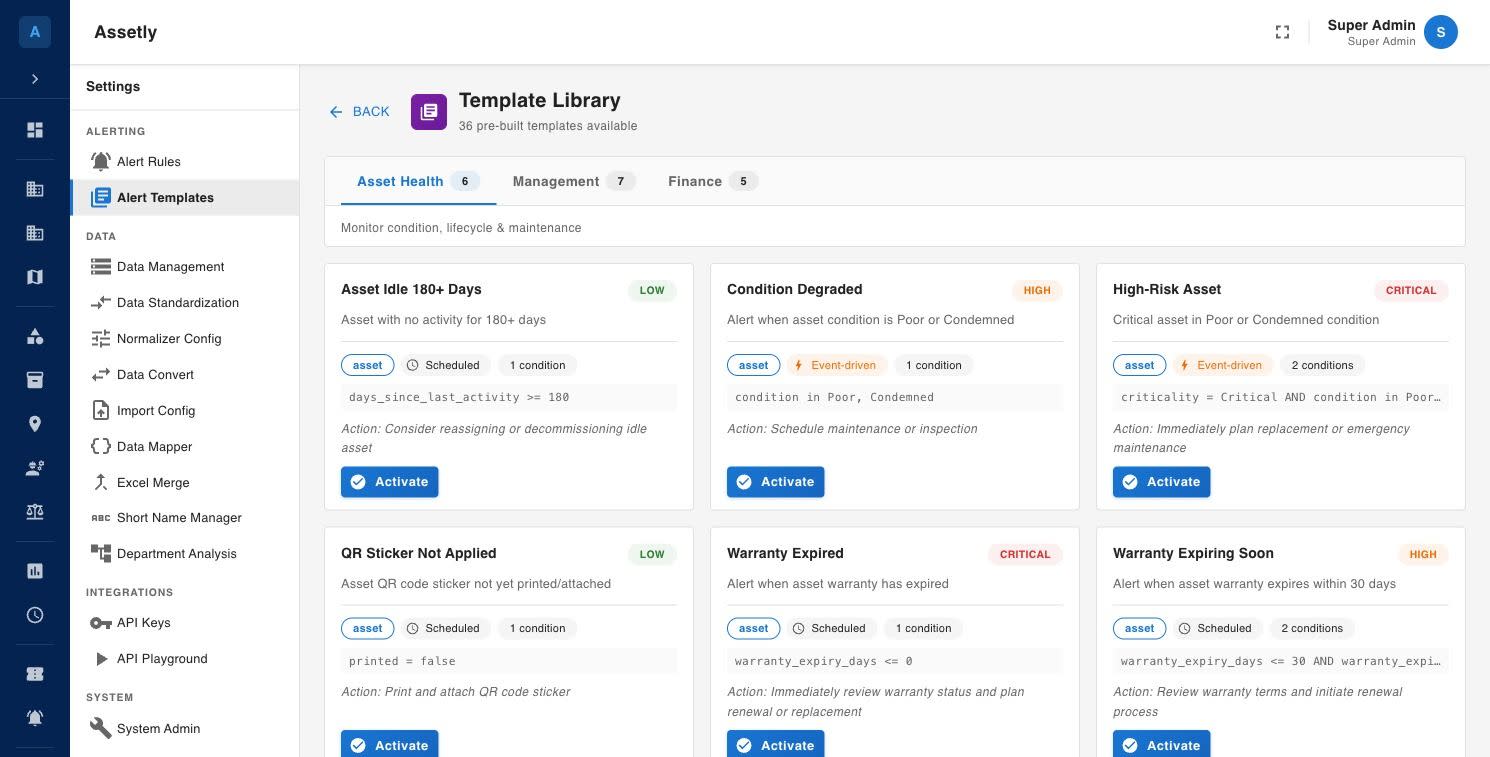The width and height of the screenshot is (1490, 757).
Task: Open the bell notifications icon in the rail
Action: point(35,718)
